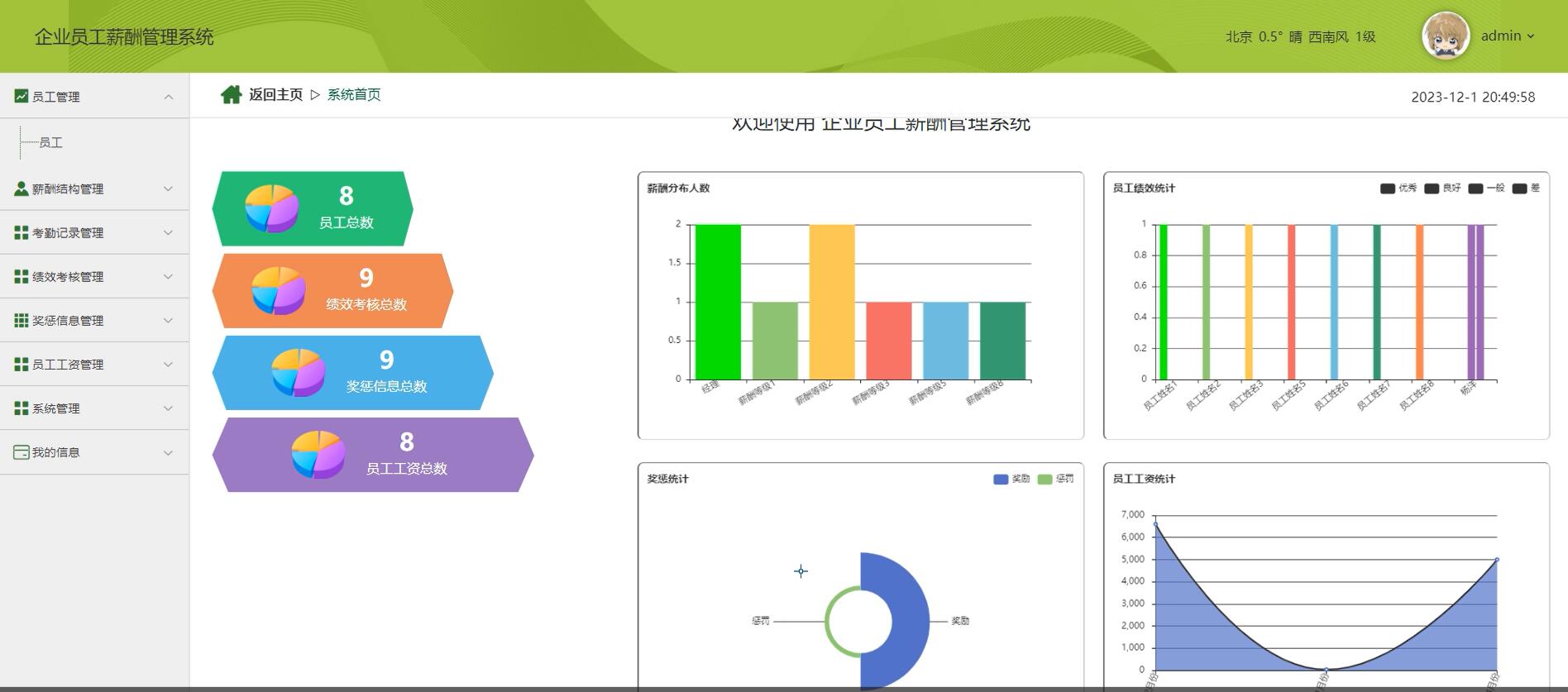Open the 系统管理 menu item

point(94,408)
